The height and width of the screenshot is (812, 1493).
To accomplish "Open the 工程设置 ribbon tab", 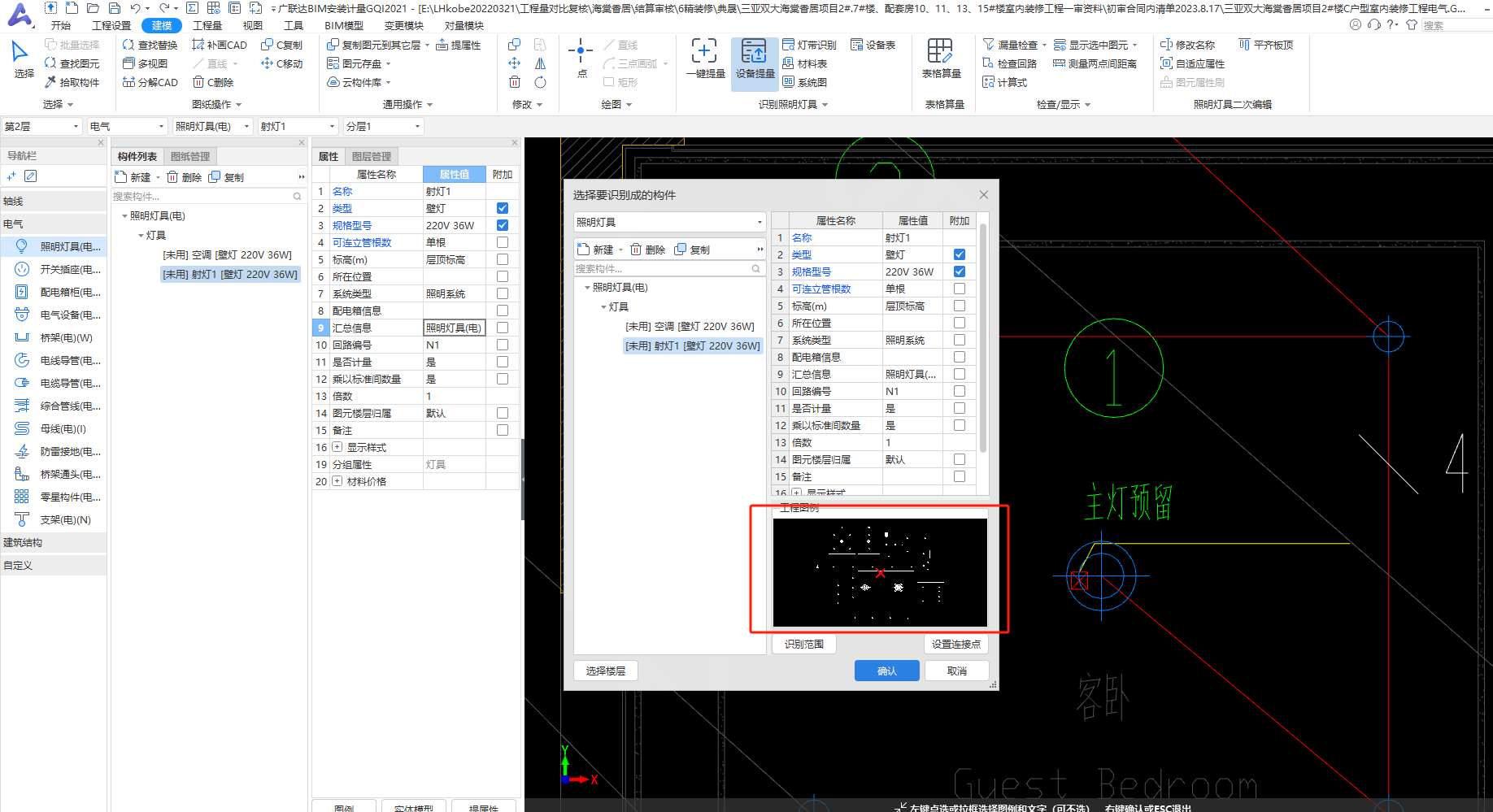I will pyautogui.click(x=111, y=25).
